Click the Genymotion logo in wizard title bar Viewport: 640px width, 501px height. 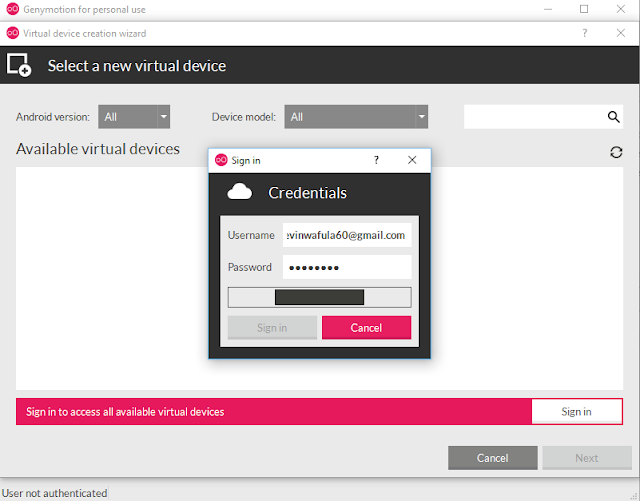tap(13, 33)
